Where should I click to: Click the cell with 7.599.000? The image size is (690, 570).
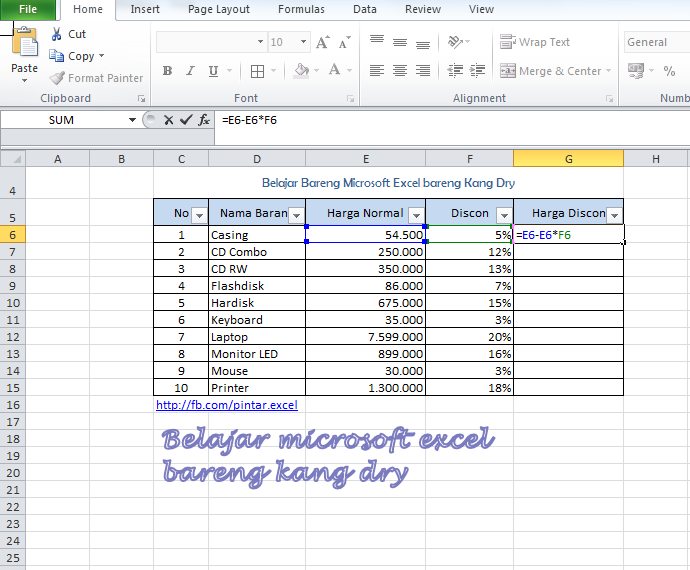tap(365, 337)
